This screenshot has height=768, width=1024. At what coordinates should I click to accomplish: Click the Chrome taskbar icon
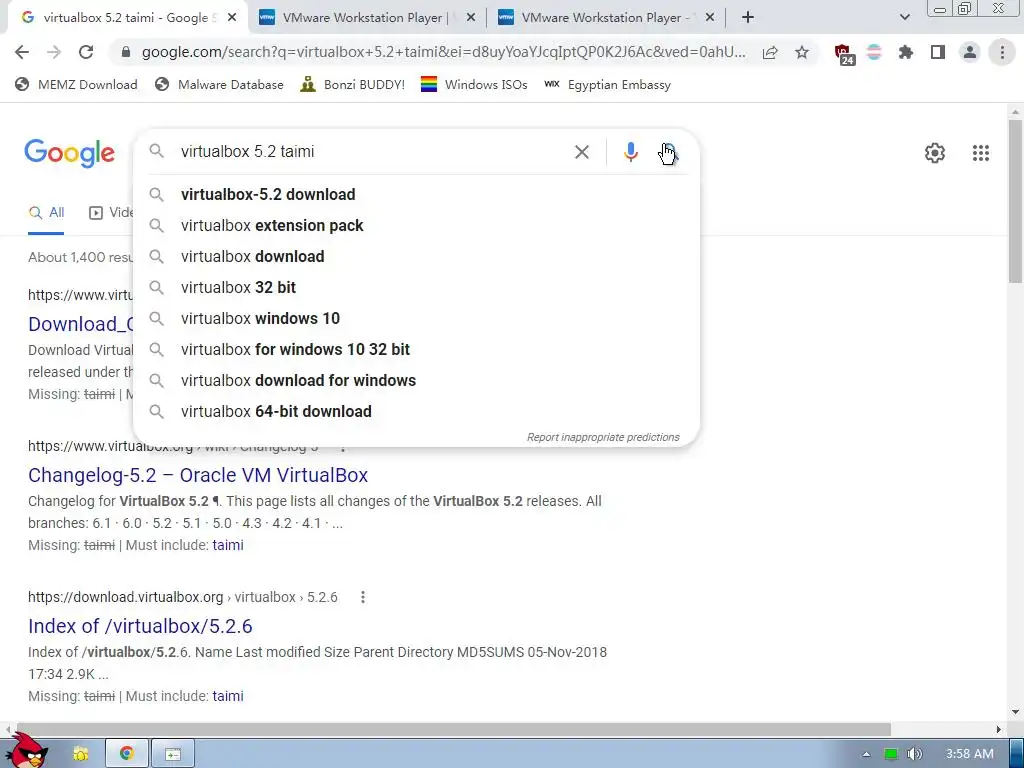(126, 754)
